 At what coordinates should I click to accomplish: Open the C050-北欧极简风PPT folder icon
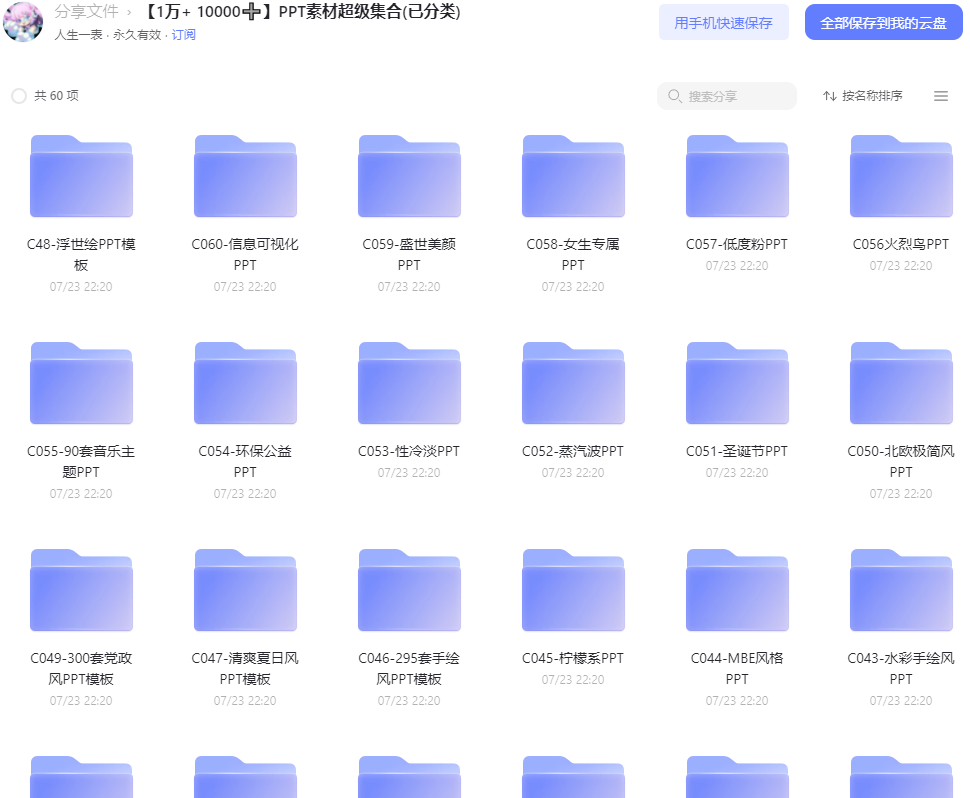click(901, 384)
